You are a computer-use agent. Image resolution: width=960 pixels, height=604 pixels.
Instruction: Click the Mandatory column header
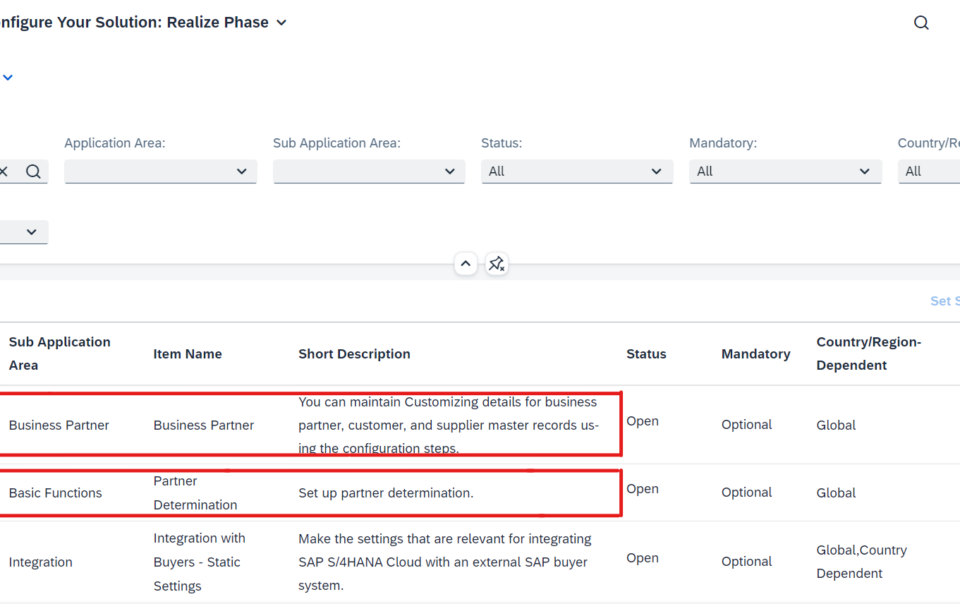tap(756, 354)
